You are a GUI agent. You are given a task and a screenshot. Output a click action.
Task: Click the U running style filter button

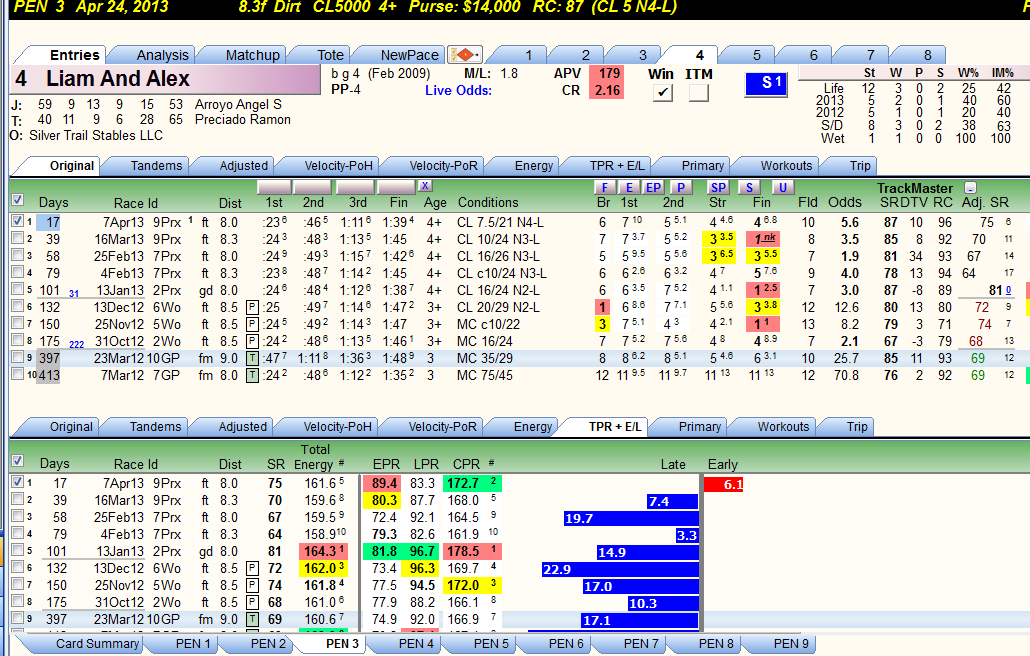782,187
